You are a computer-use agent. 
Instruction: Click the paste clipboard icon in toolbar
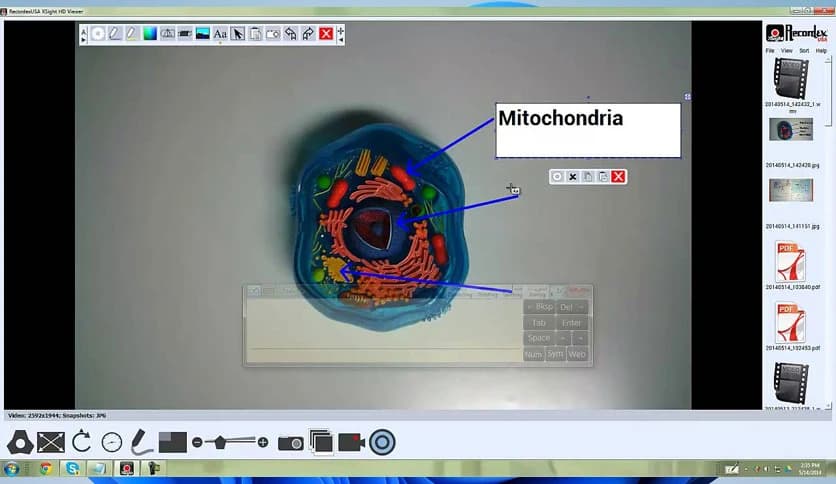click(x=255, y=34)
